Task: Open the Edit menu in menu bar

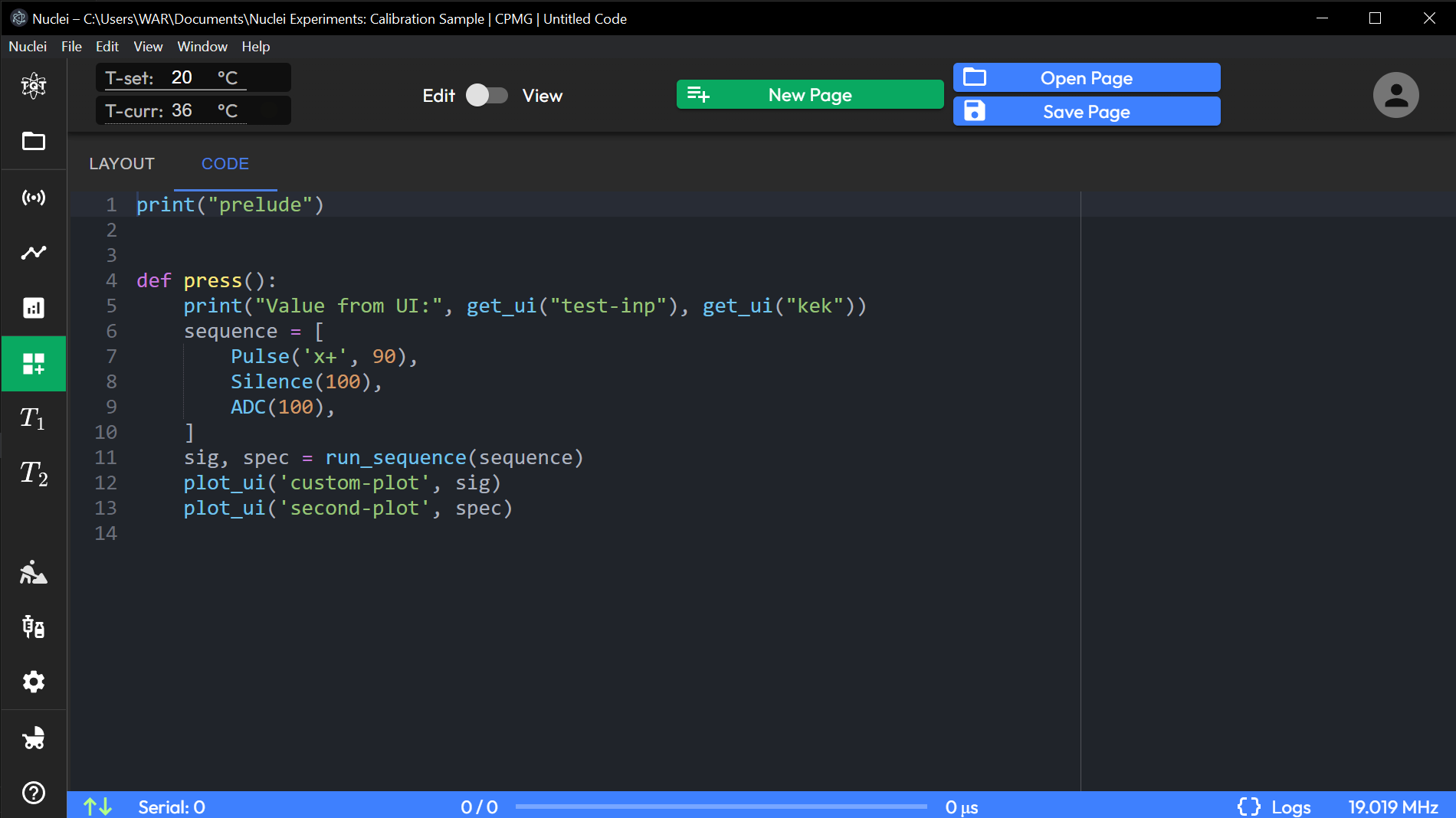Action: pos(107,47)
